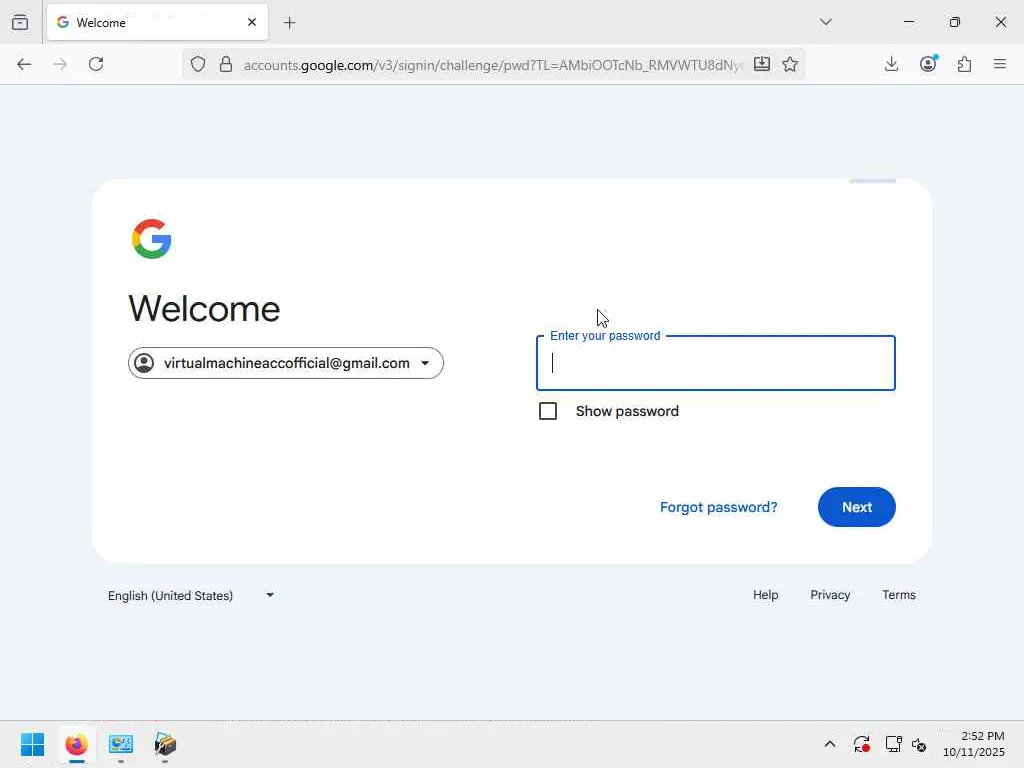The width and height of the screenshot is (1024, 768).
Task: Click the install page icon in the address bar
Action: [761, 64]
